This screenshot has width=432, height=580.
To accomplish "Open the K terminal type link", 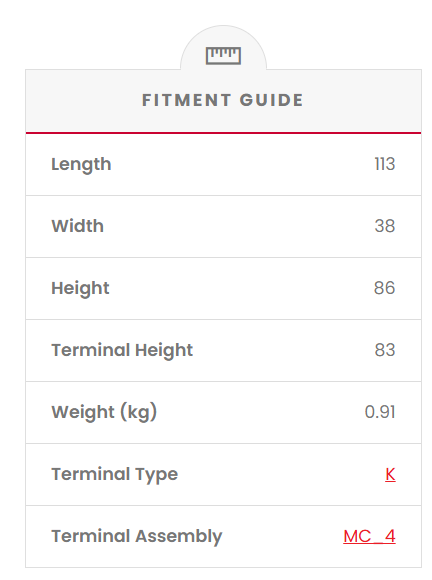I will pos(390,474).
